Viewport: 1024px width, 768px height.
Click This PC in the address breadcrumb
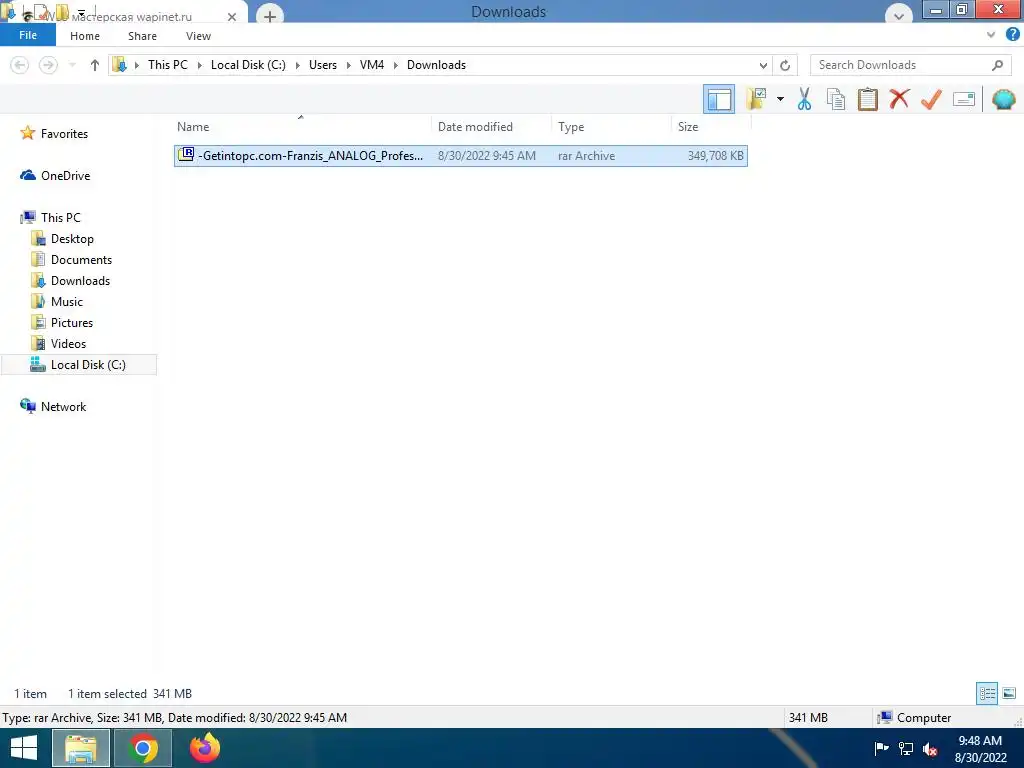pyautogui.click(x=168, y=65)
